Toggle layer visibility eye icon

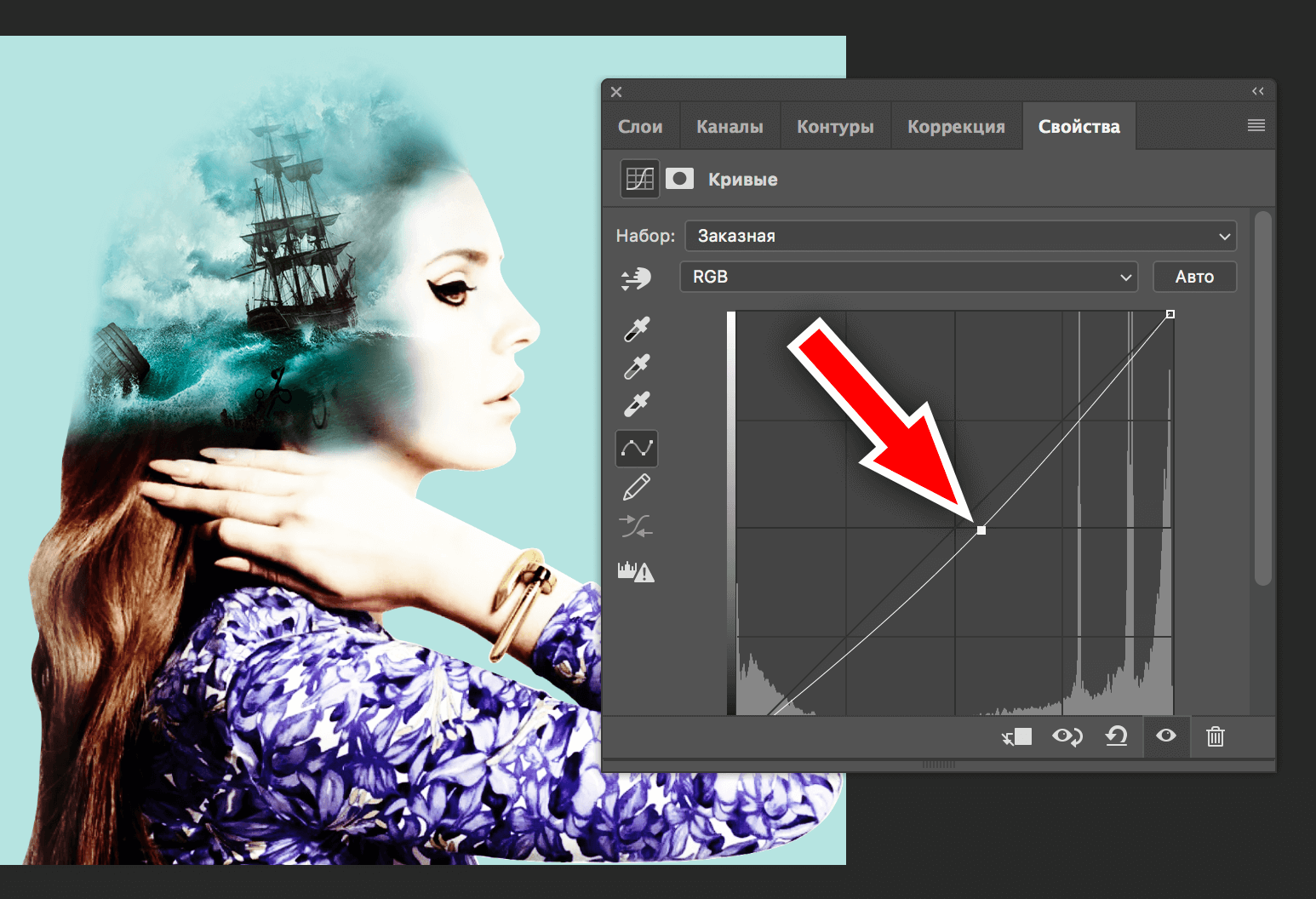1166,736
